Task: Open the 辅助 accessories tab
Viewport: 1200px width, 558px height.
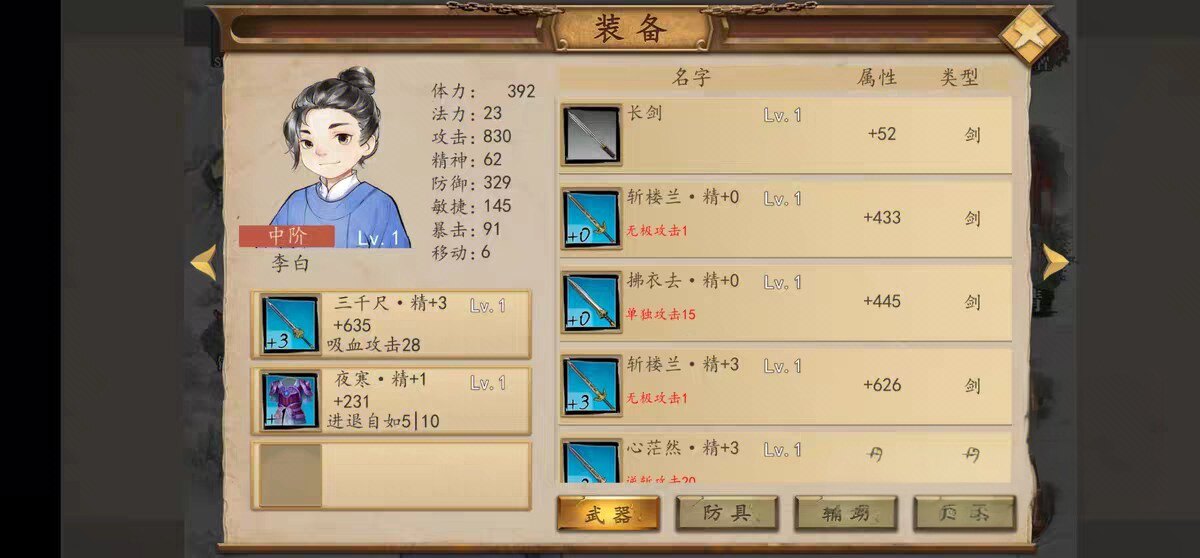Action: pos(846,514)
